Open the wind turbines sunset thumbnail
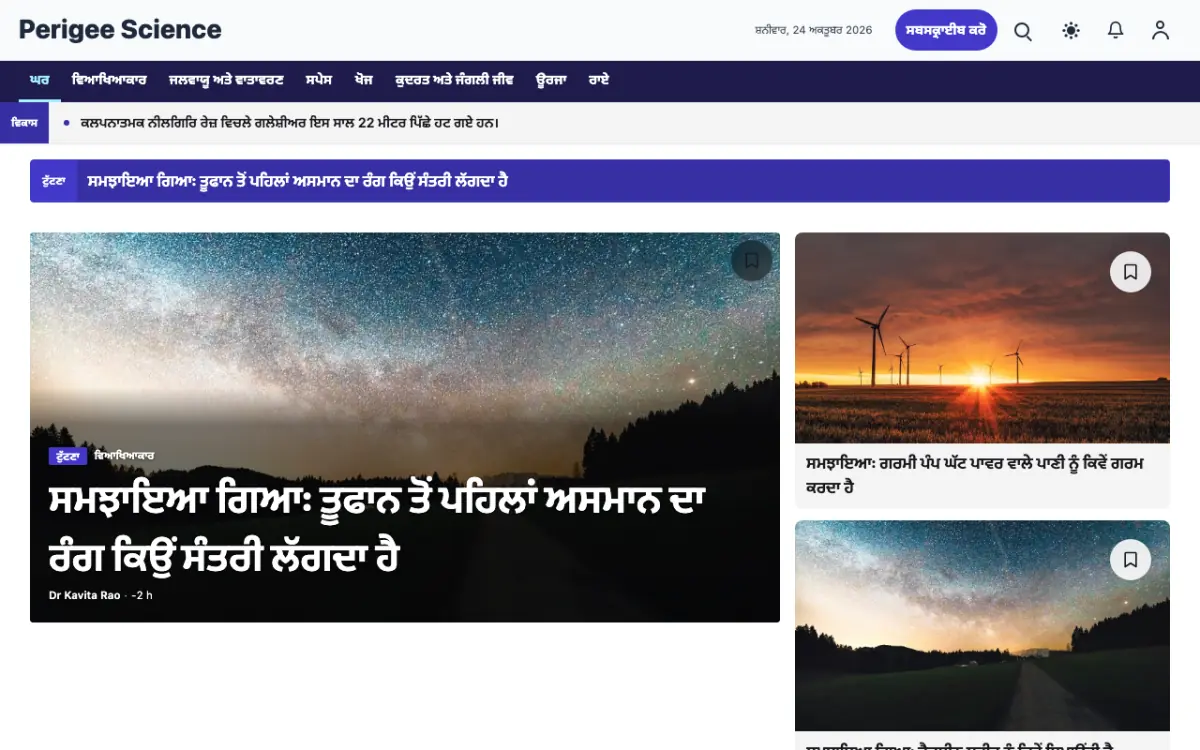 click(x=982, y=338)
